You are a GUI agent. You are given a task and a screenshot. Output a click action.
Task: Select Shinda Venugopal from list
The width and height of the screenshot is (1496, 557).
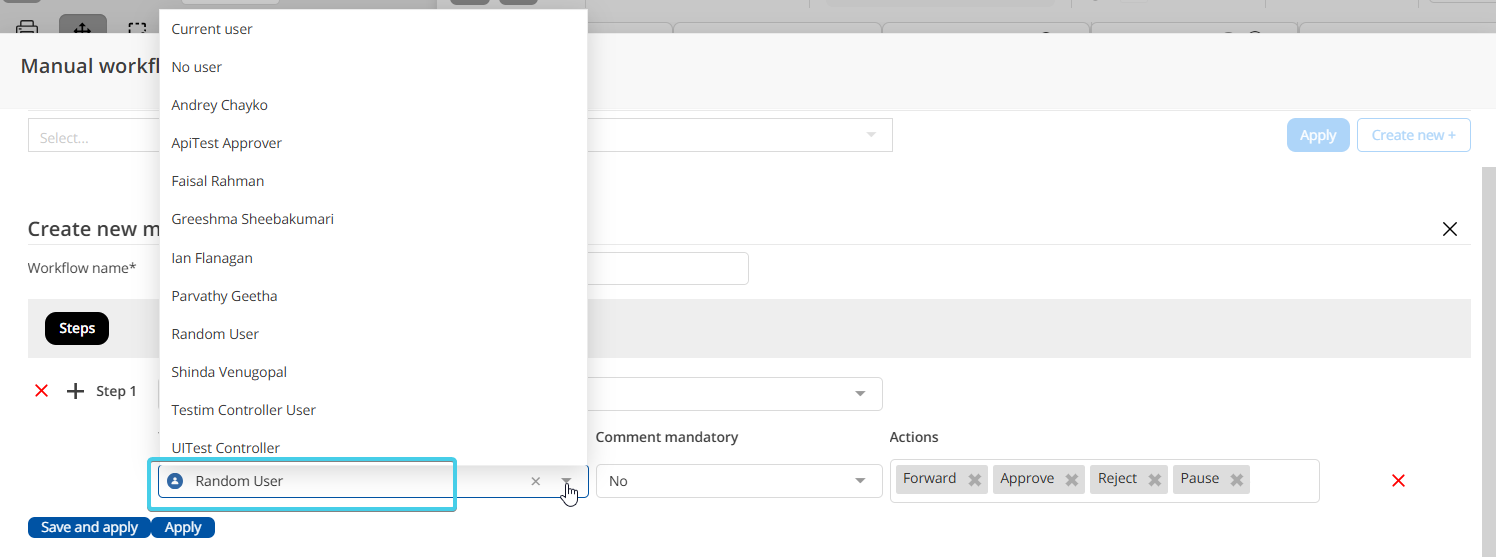pos(373,372)
